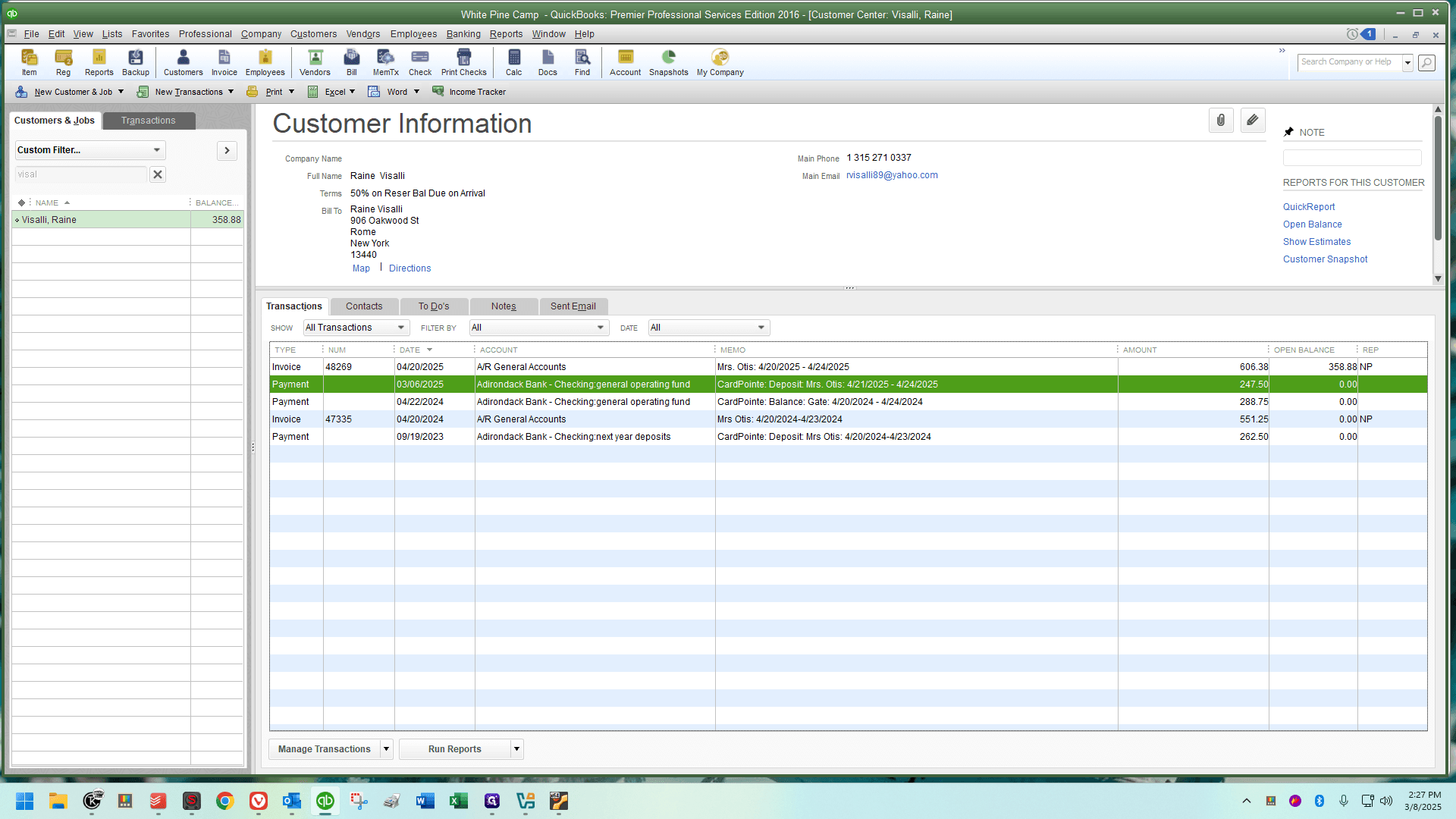This screenshot has height=819, width=1456.
Task: Click the customer search input field
Action: coord(80,174)
